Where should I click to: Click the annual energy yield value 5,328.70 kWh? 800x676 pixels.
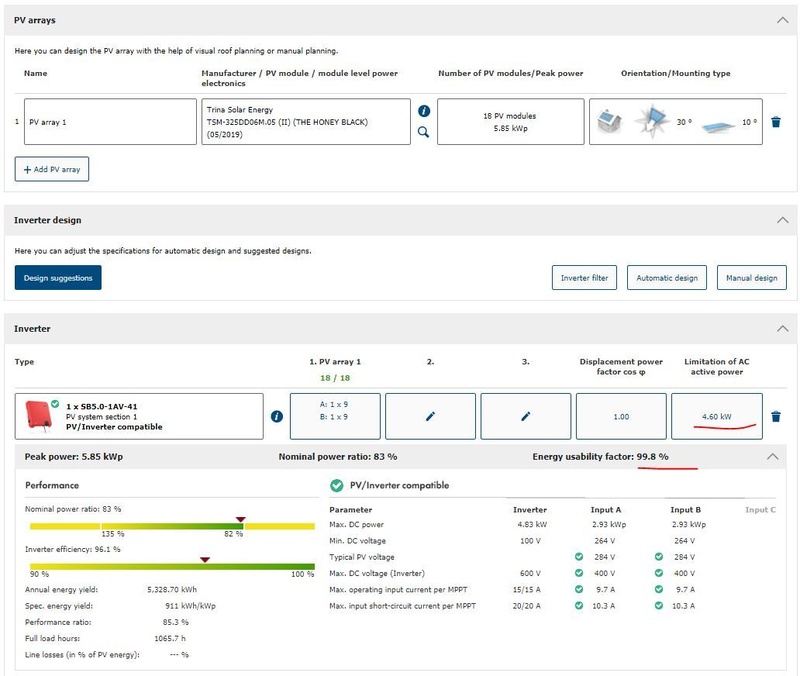click(x=172, y=589)
